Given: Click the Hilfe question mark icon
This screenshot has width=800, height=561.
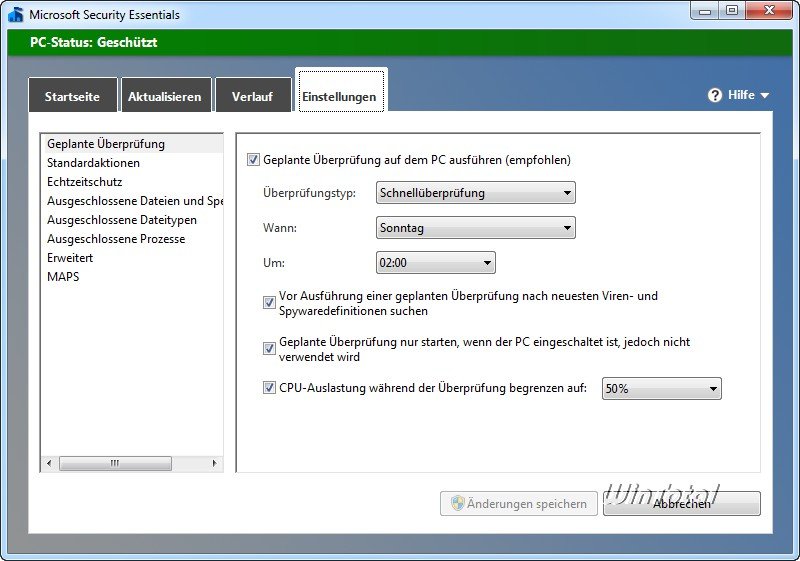Looking at the screenshot, I should click(715, 95).
